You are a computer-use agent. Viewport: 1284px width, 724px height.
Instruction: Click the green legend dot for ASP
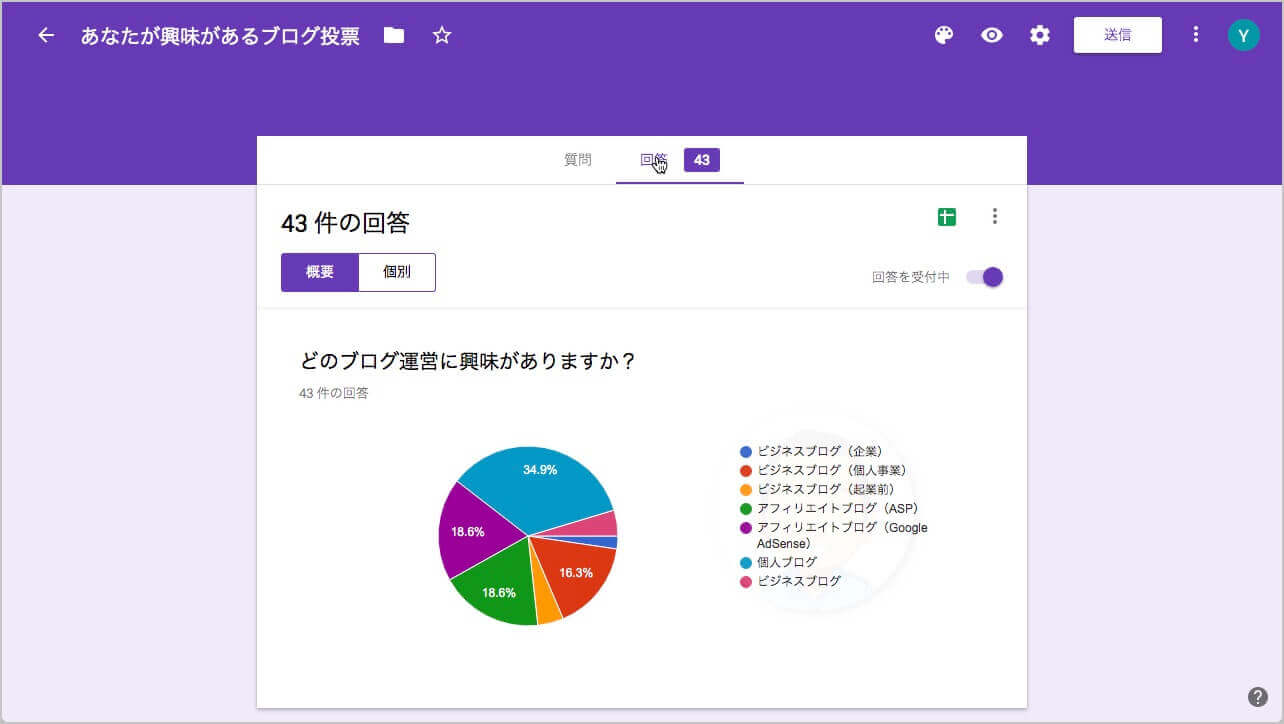click(746, 509)
